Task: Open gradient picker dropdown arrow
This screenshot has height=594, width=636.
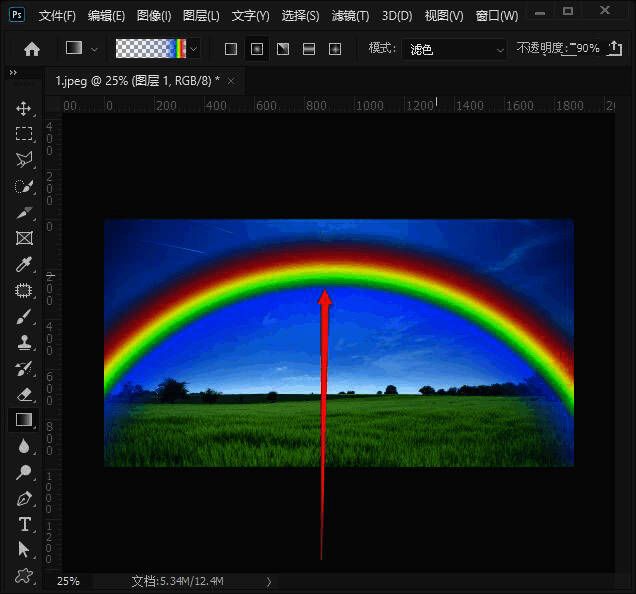Action: click(194, 49)
